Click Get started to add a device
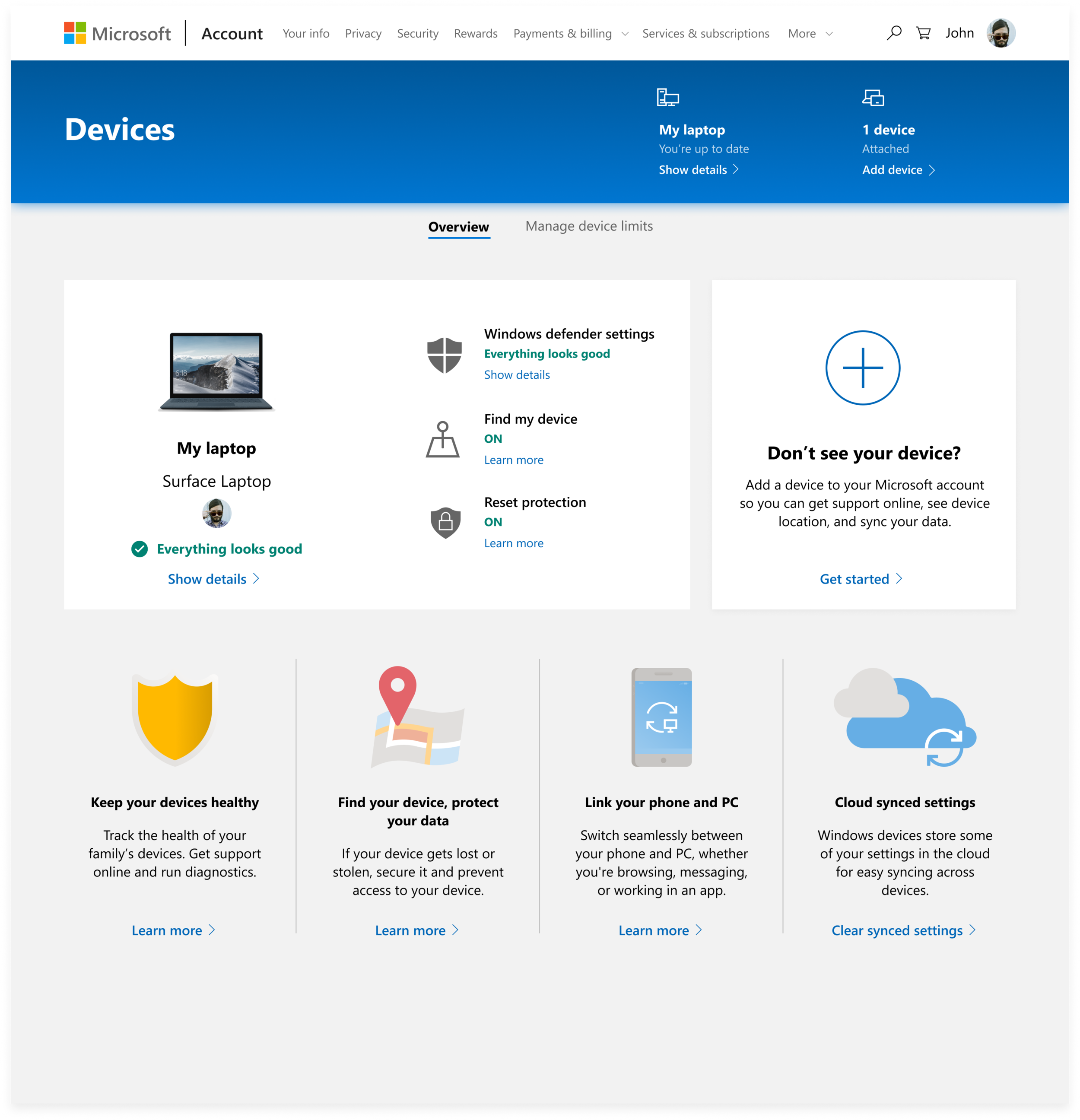 [861, 579]
